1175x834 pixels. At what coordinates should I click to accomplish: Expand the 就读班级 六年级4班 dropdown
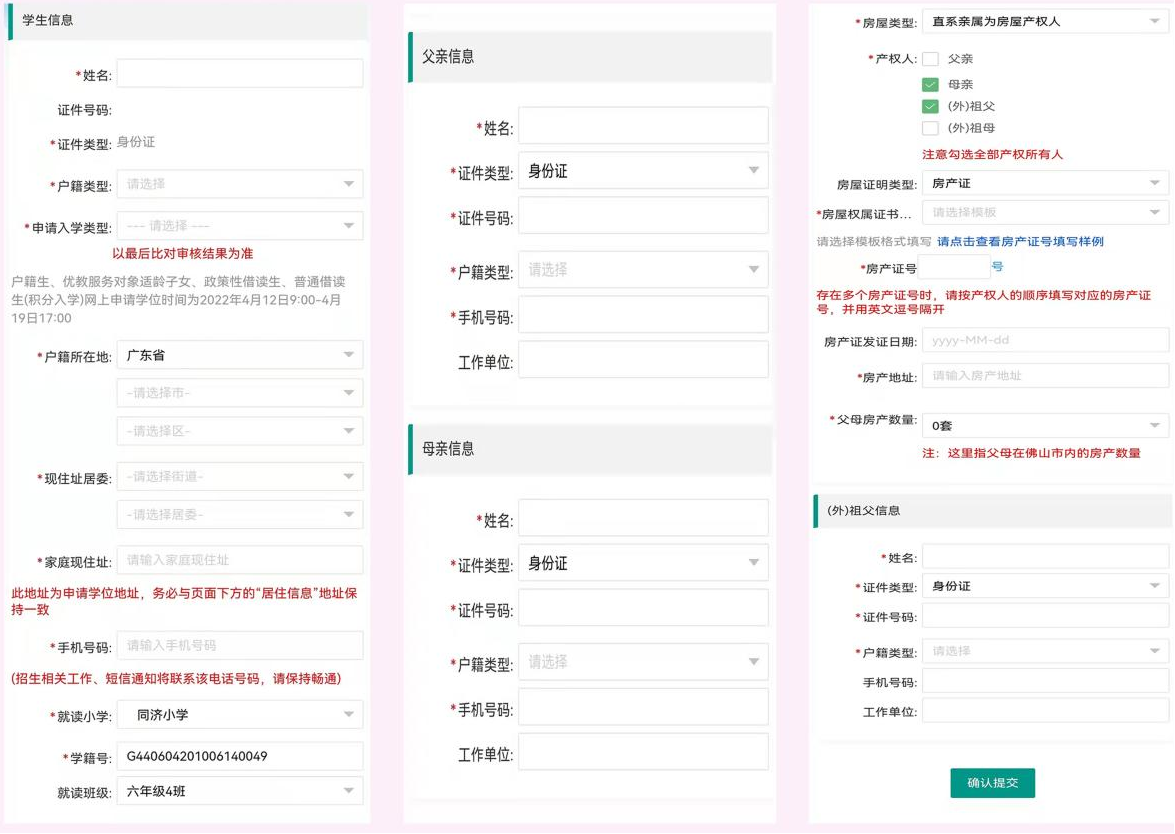pyautogui.click(x=240, y=791)
